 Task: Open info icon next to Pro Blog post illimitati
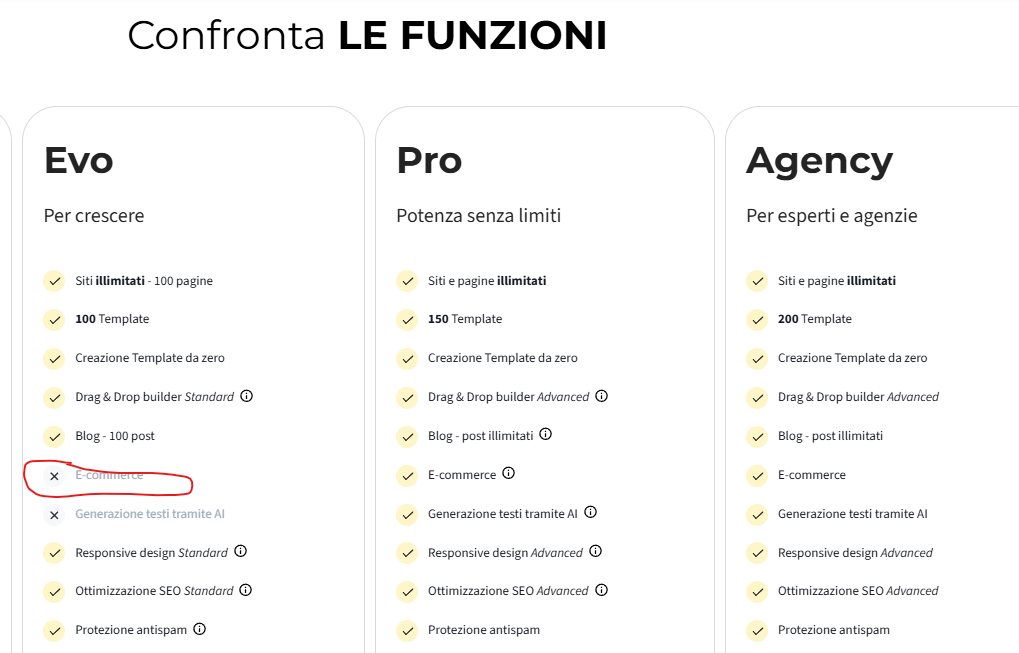click(546, 434)
